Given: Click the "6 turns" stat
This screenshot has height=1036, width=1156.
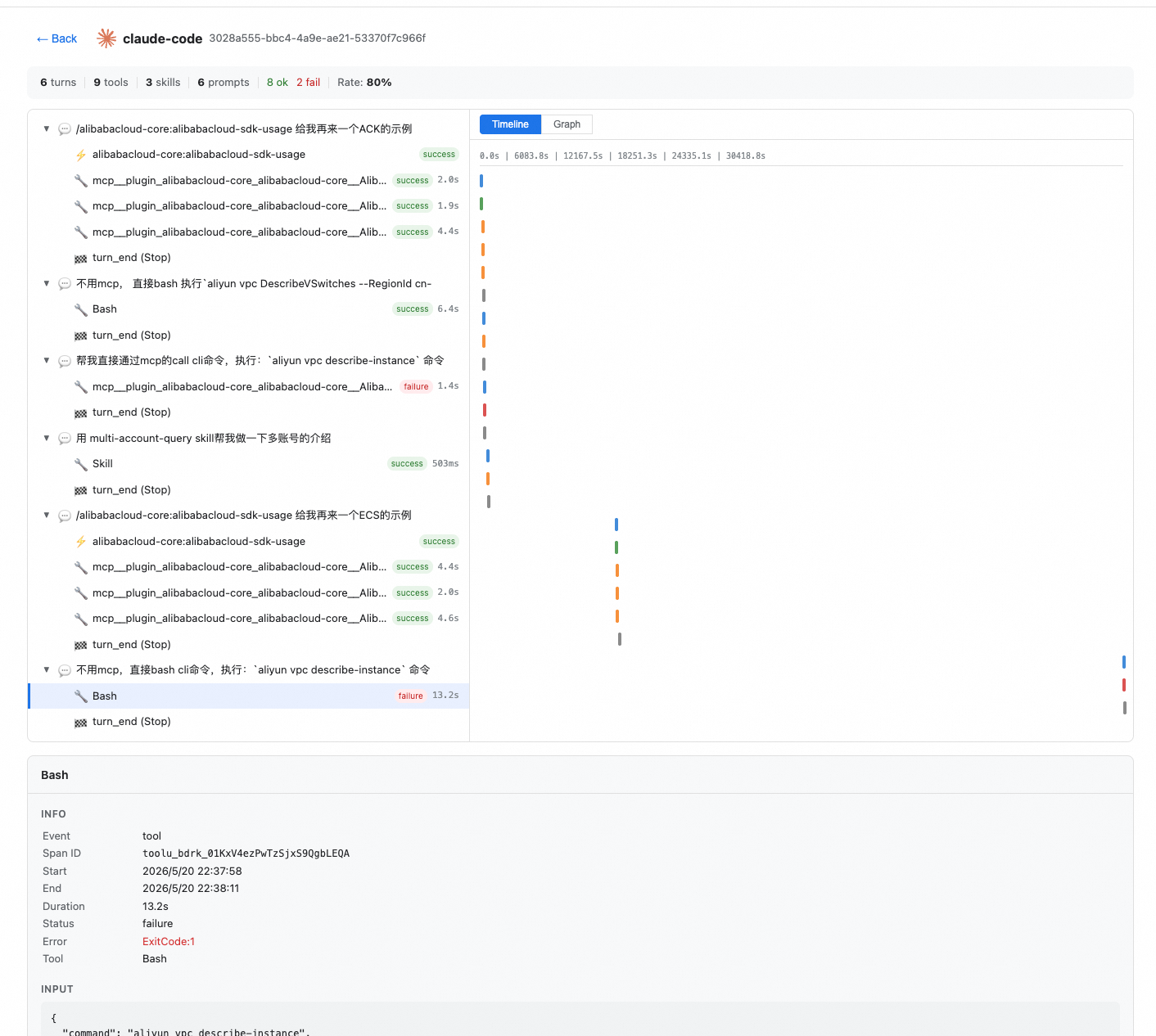Looking at the screenshot, I should tap(58, 83).
